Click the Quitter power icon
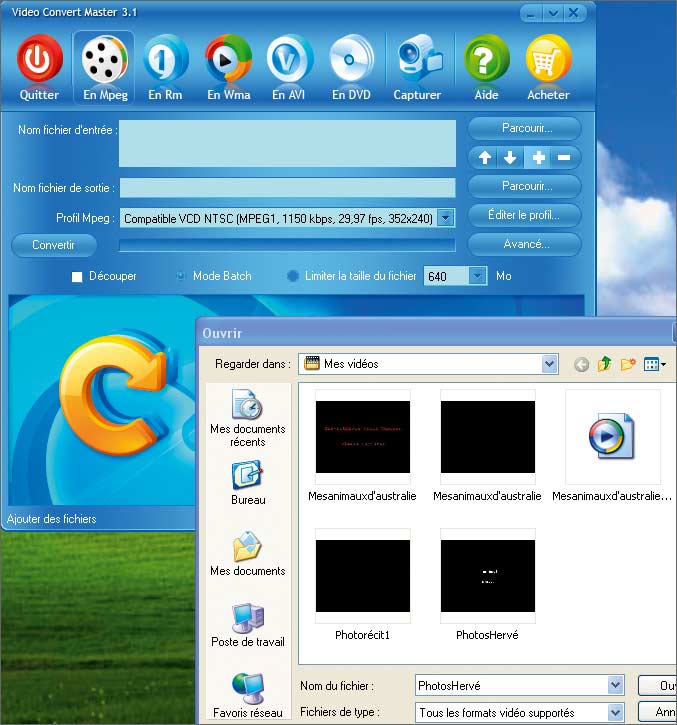The image size is (677, 725). [x=40, y=60]
